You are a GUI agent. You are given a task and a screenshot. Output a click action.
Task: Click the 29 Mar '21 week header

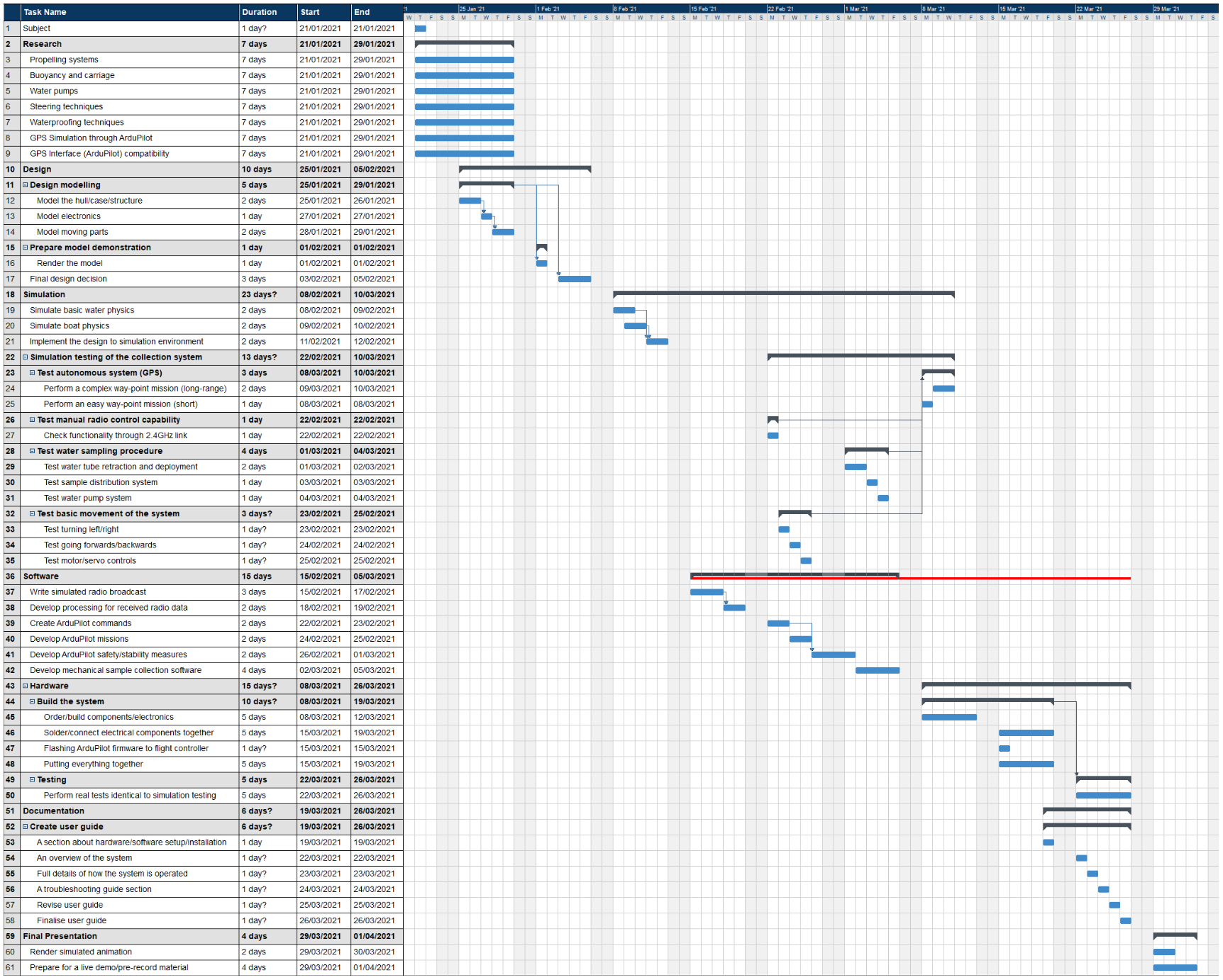coord(1186,9)
